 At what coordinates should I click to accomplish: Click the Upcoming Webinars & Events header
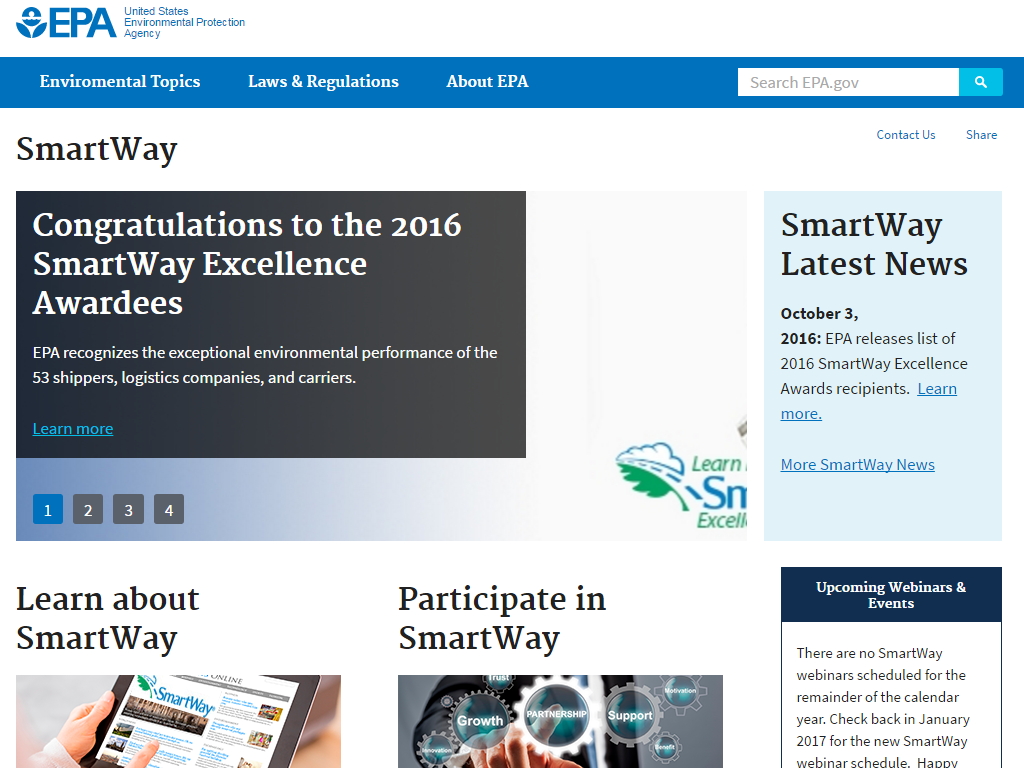(x=891, y=594)
